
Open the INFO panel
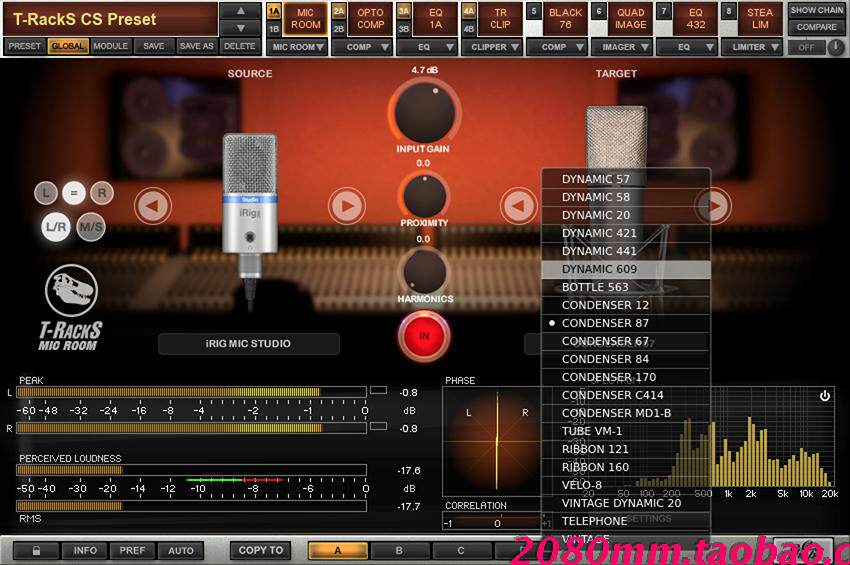85,550
